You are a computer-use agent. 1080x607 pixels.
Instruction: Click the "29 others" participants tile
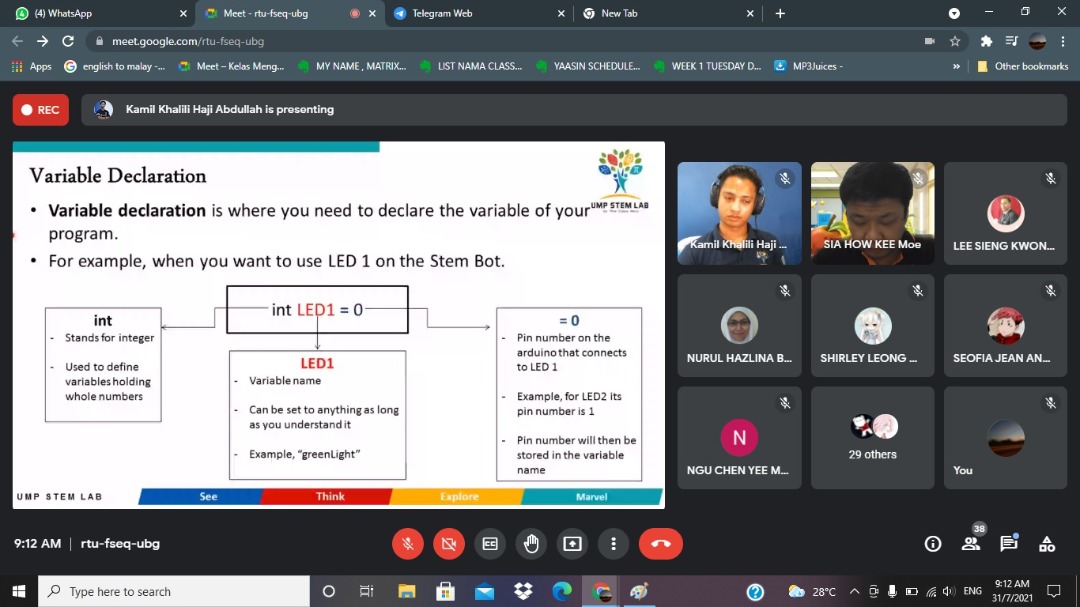click(x=872, y=438)
